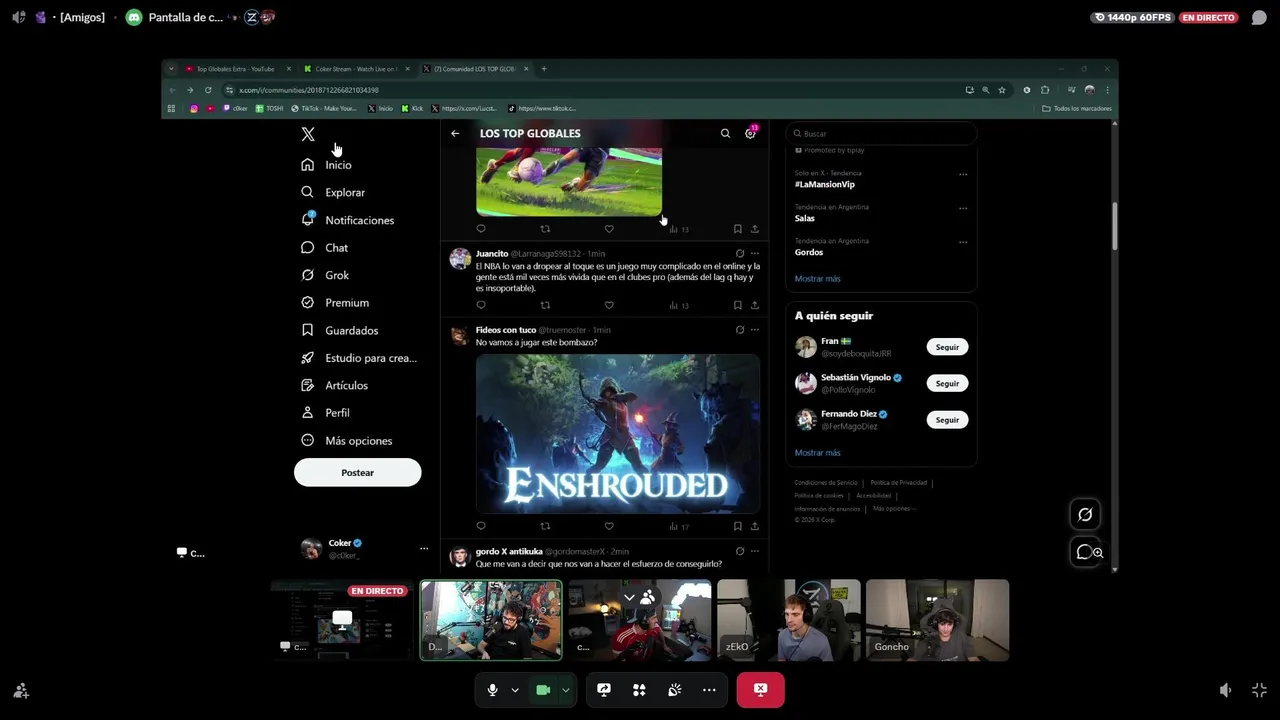The image size is (1280, 720).
Task: Click the Postear button
Action: [x=357, y=472]
